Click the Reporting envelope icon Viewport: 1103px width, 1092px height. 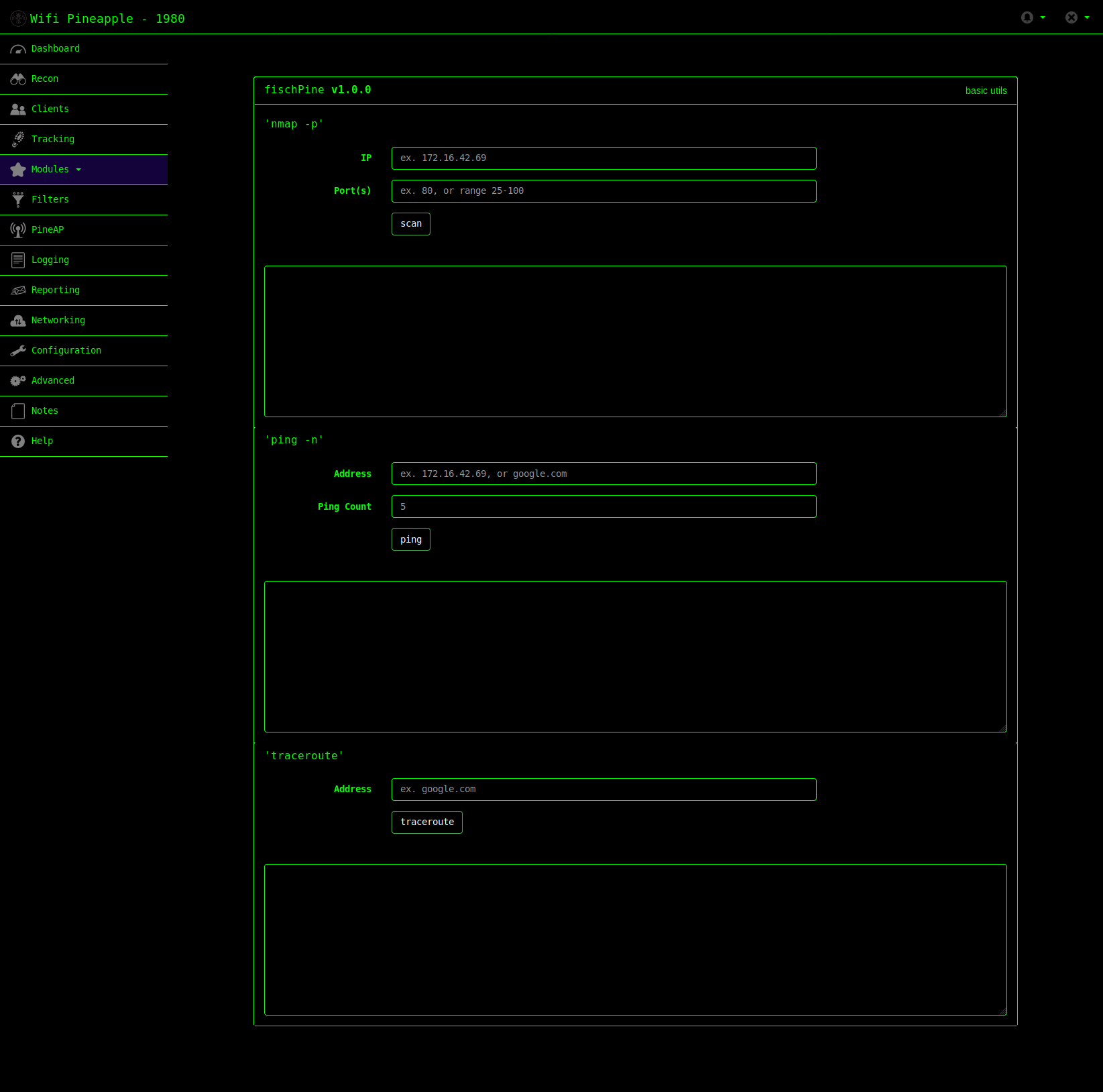(18, 290)
